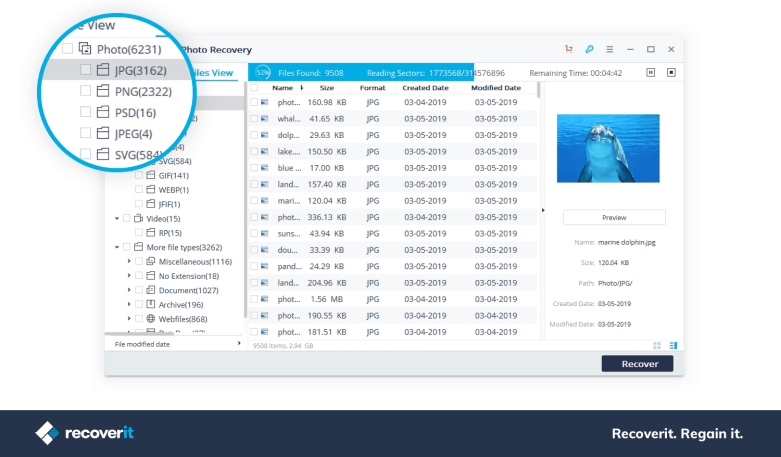Click the Archive folder type icon
The height and width of the screenshot is (457, 781).
[150, 304]
